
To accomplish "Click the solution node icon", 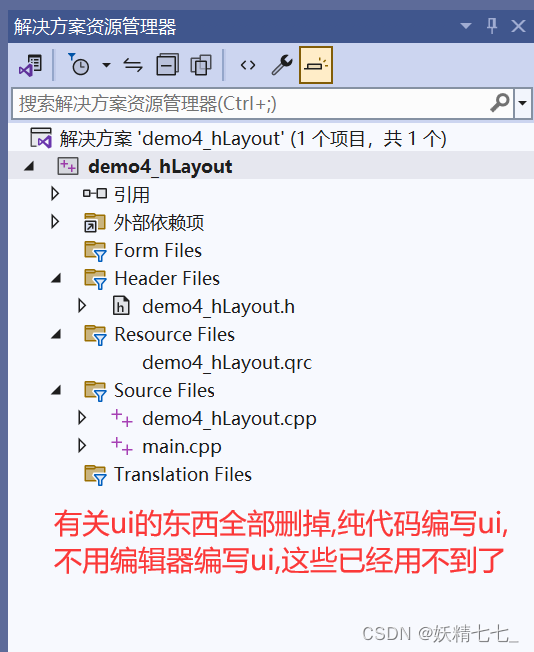I will point(41,138).
